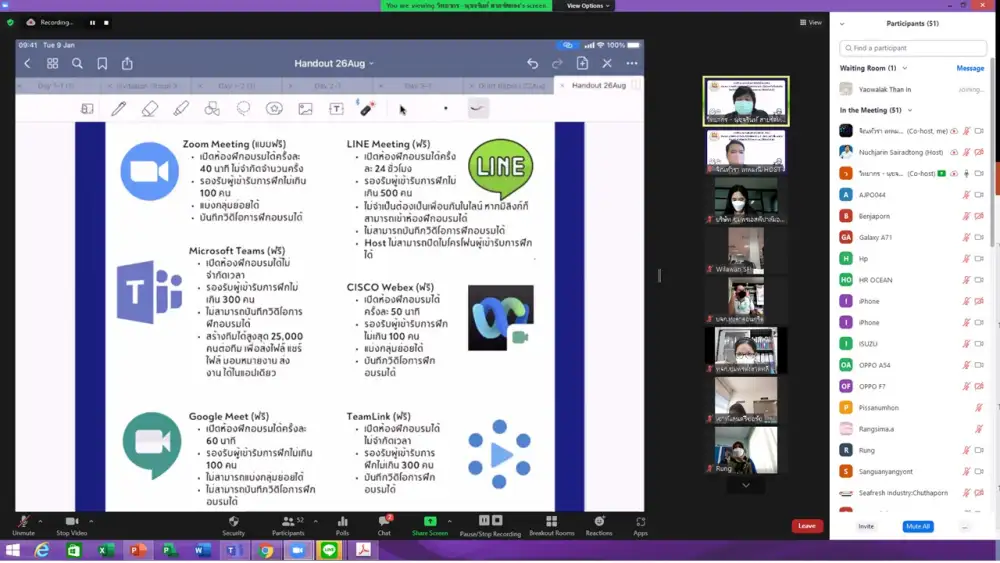The width and height of the screenshot is (1000, 563).
Task: Open the Security shield icon
Action: tap(233, 525)
